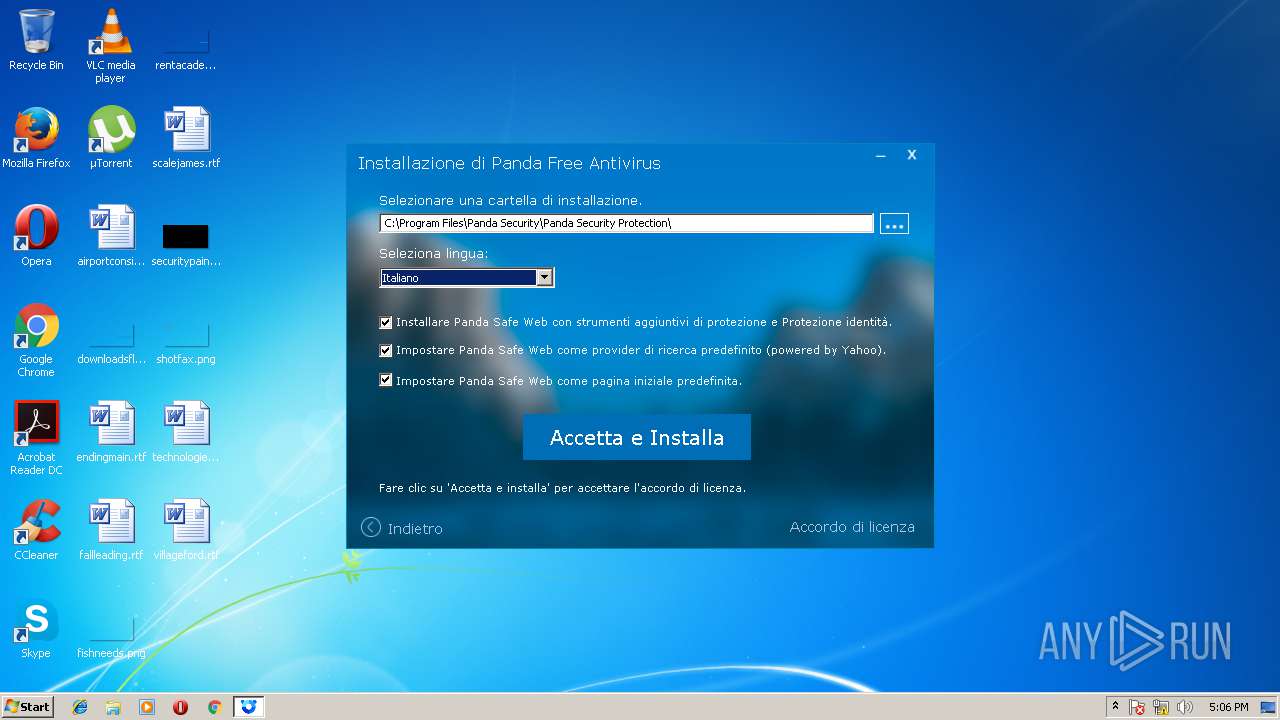Show hidden system tray icons
Screen dimensions: 1280x720
(x=1115, y=707)
